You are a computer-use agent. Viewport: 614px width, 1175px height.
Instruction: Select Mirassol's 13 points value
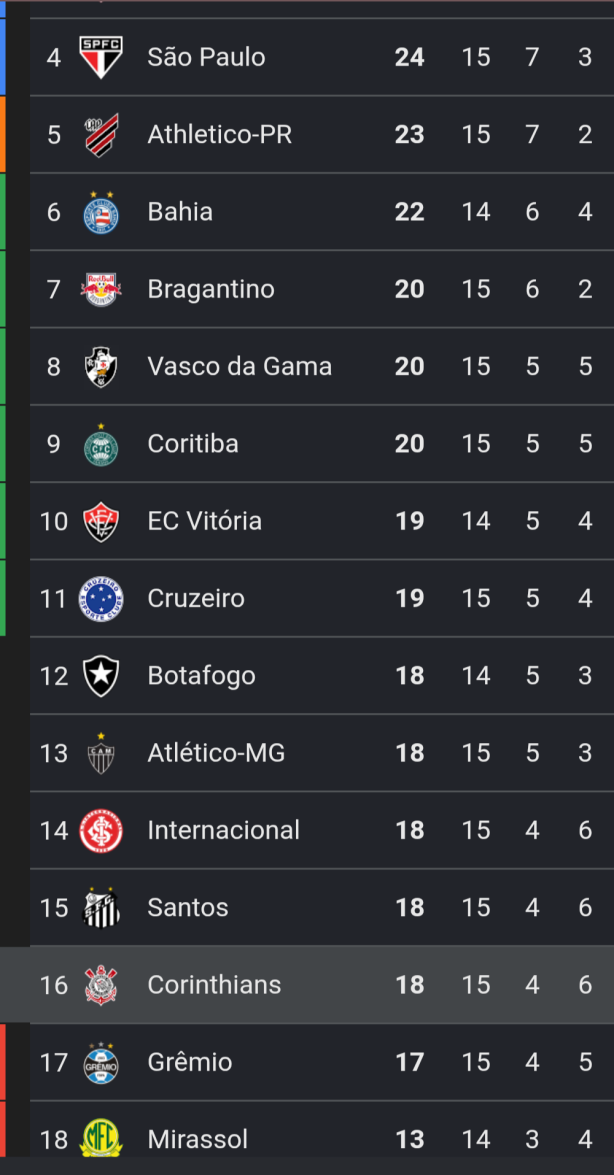[x=409, y=1139]
